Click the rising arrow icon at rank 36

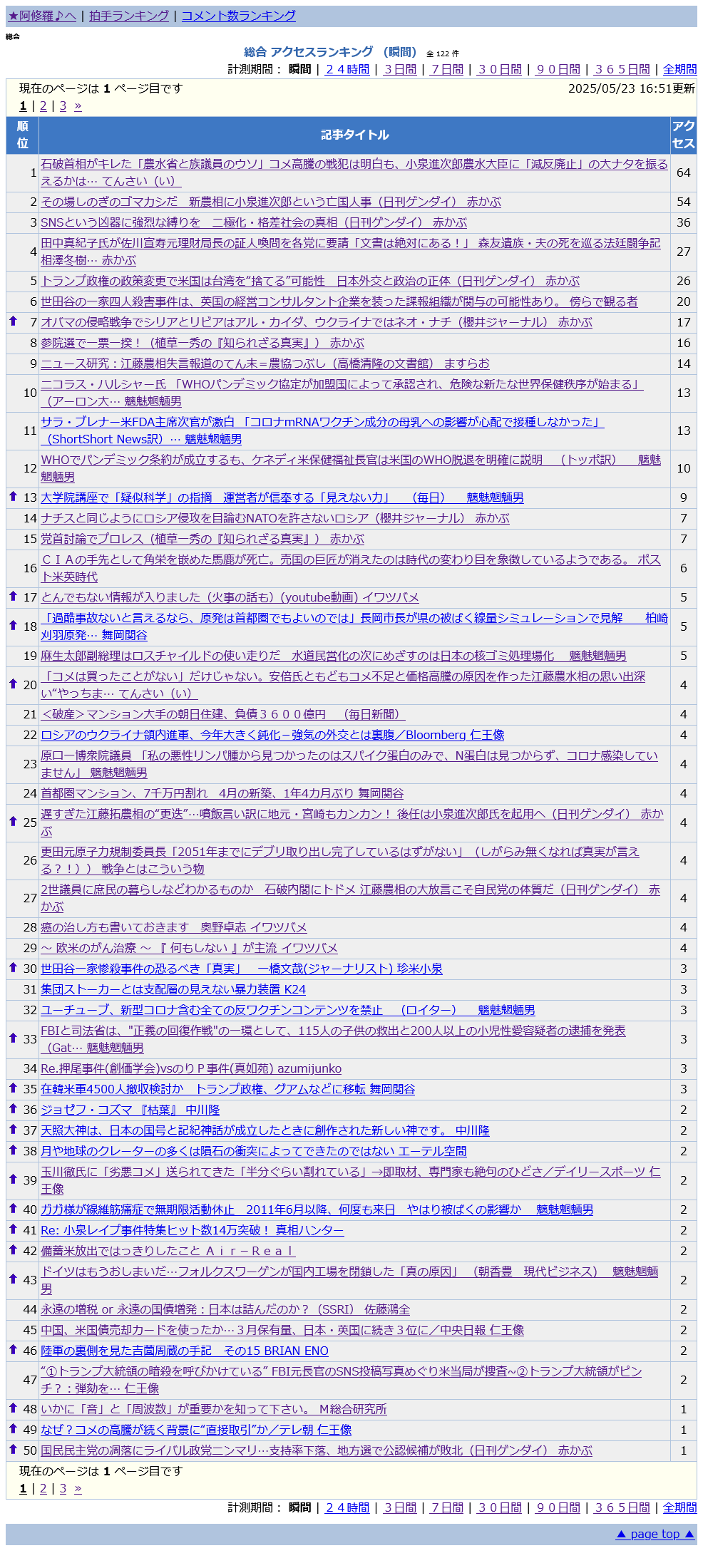[13, 1109]
